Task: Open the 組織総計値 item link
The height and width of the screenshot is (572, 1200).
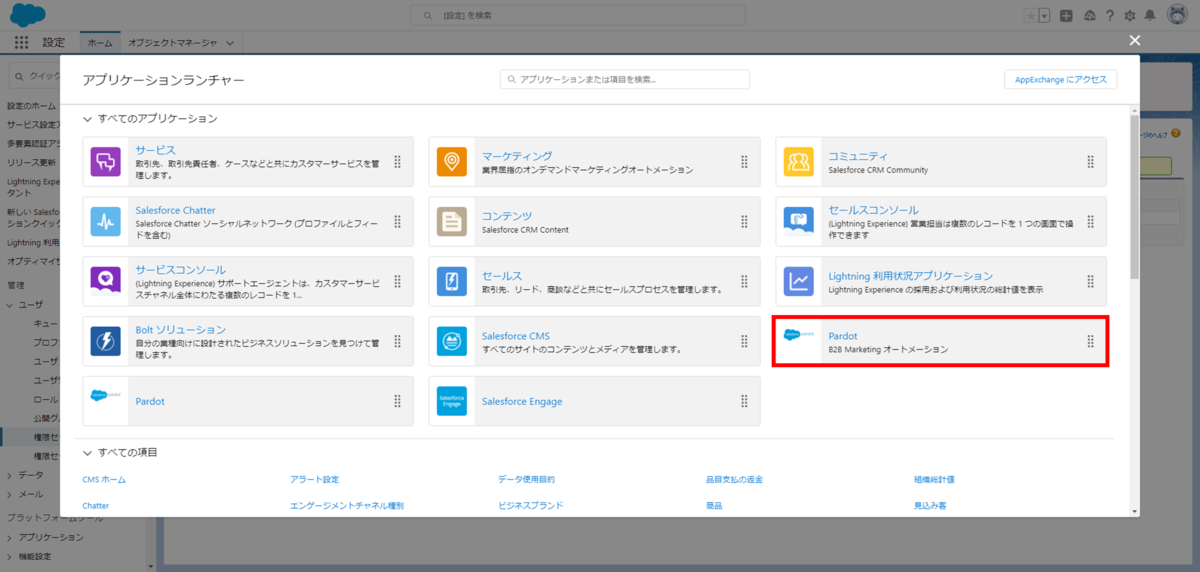Action: (934, 480)
